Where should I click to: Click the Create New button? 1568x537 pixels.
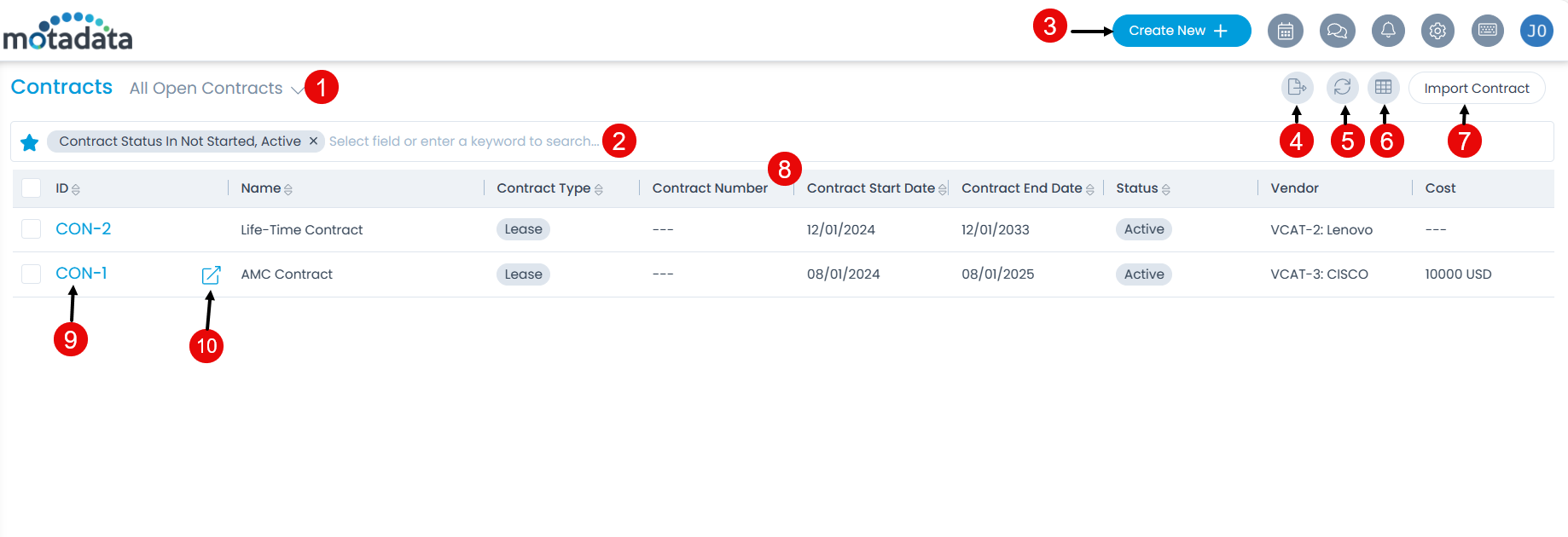(x=1181, y=31)
